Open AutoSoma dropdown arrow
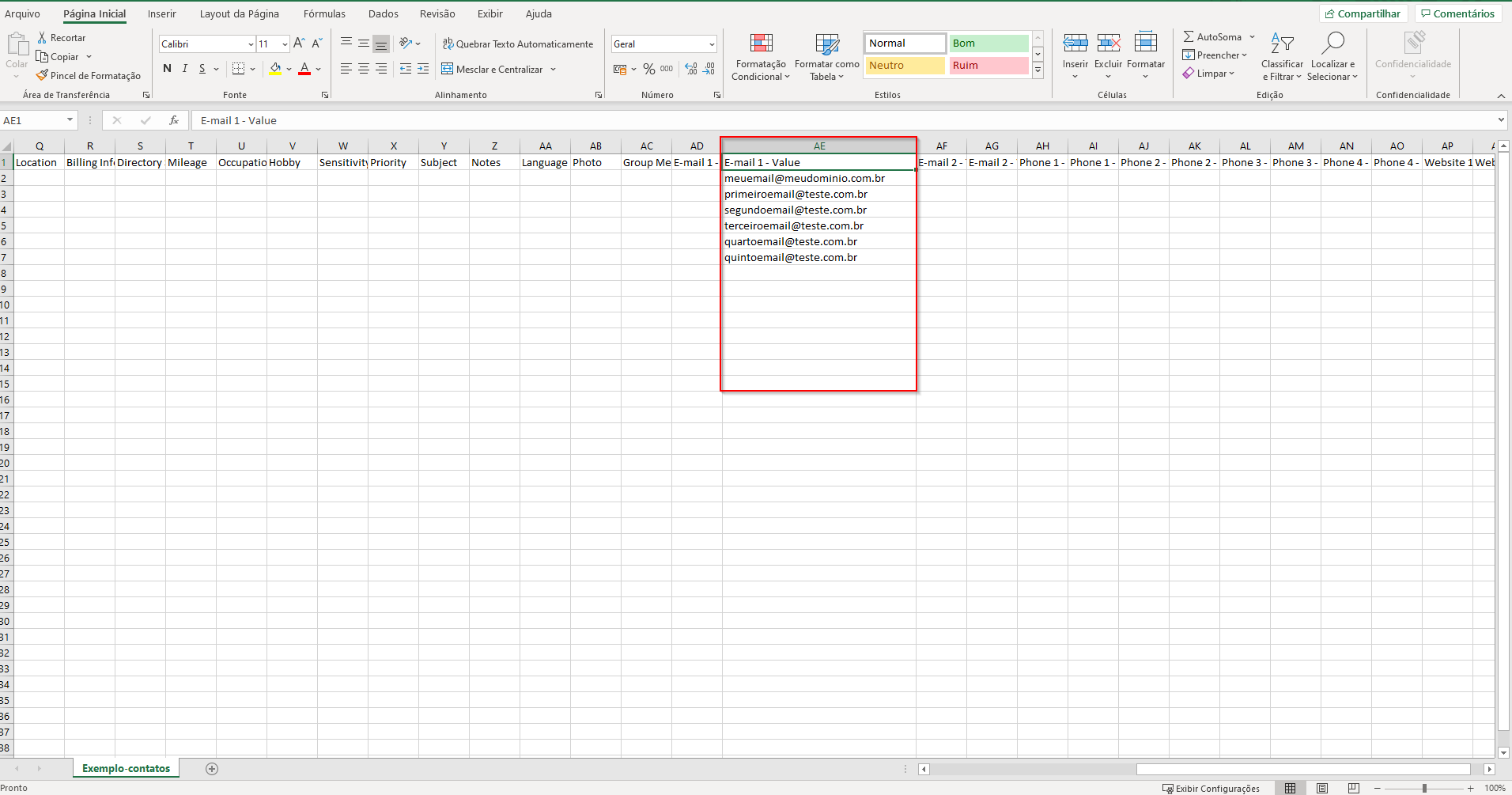Screen dimensions: 1512x795 [1252, 36]
